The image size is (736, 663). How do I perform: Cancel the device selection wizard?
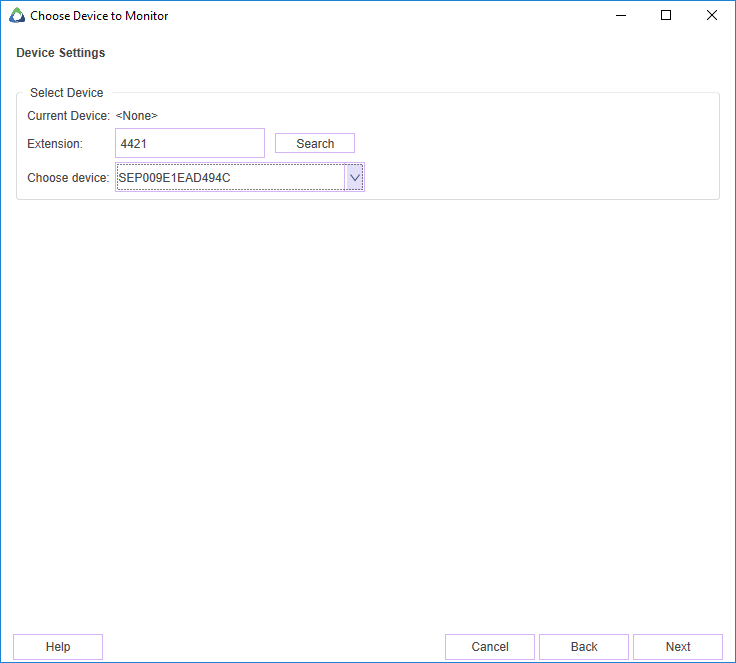click(490, 647)
